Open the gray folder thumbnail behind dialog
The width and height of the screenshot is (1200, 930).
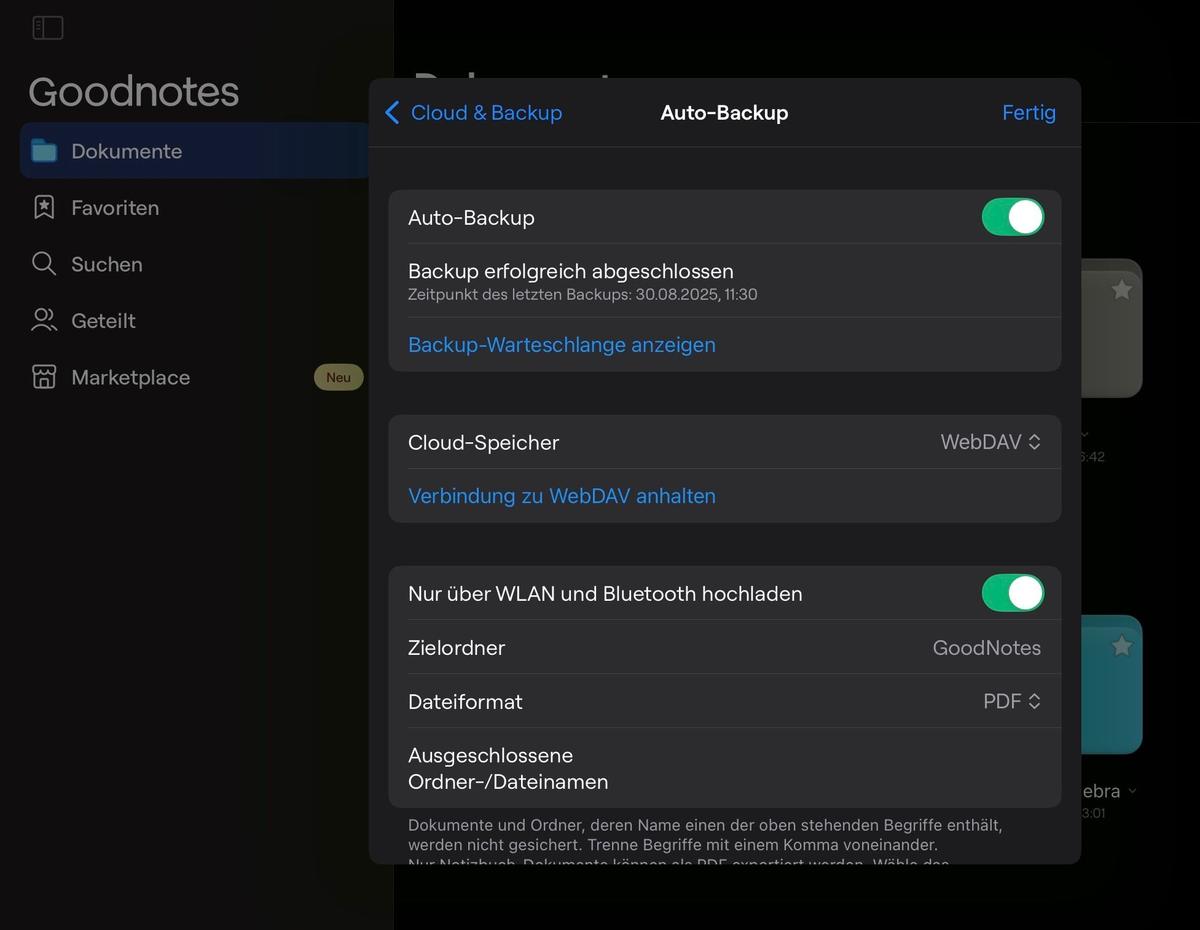pos(1112,328)
